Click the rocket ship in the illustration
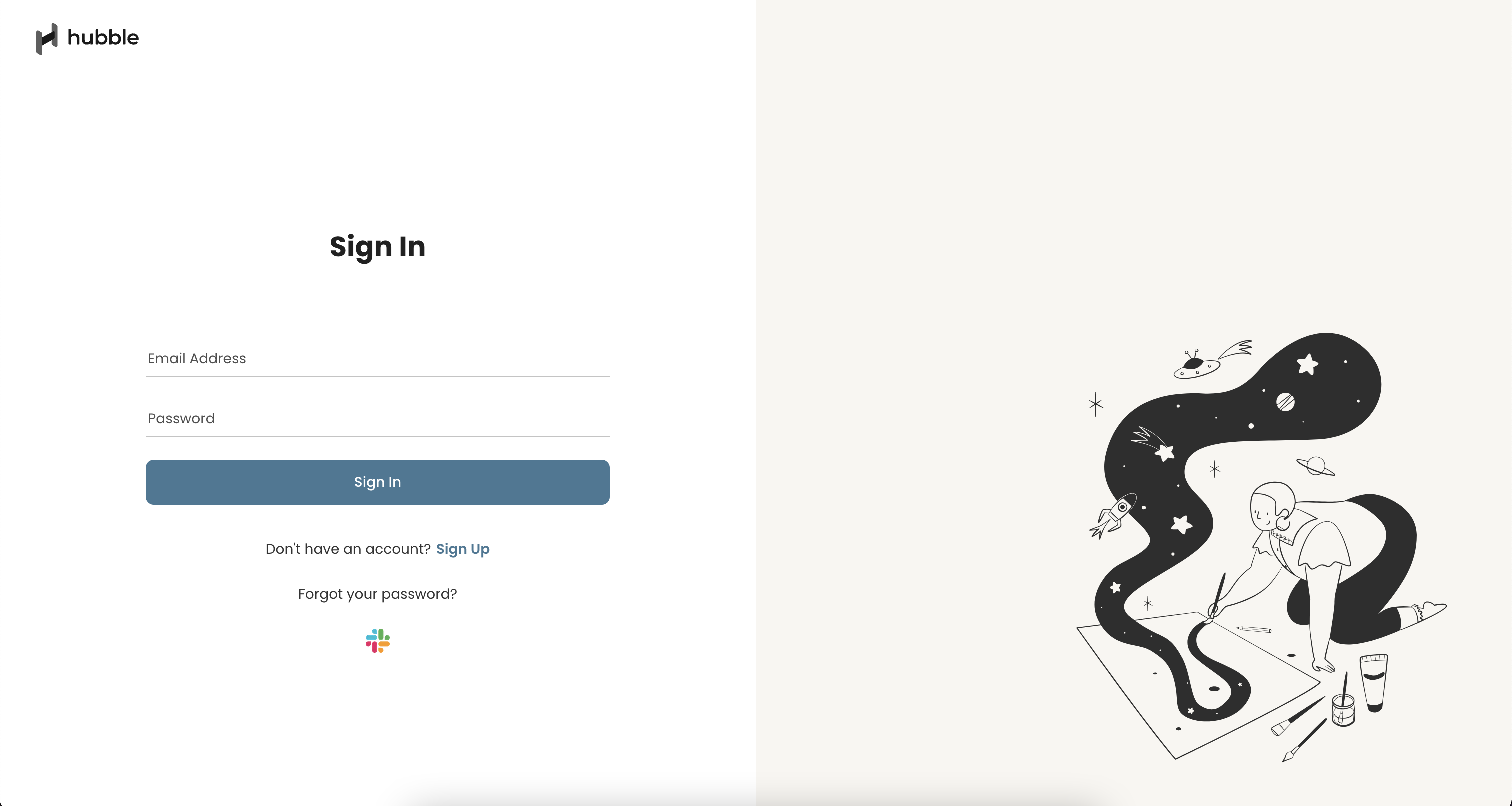The height and width of the screenshot is (806, 1512). 1113,515
